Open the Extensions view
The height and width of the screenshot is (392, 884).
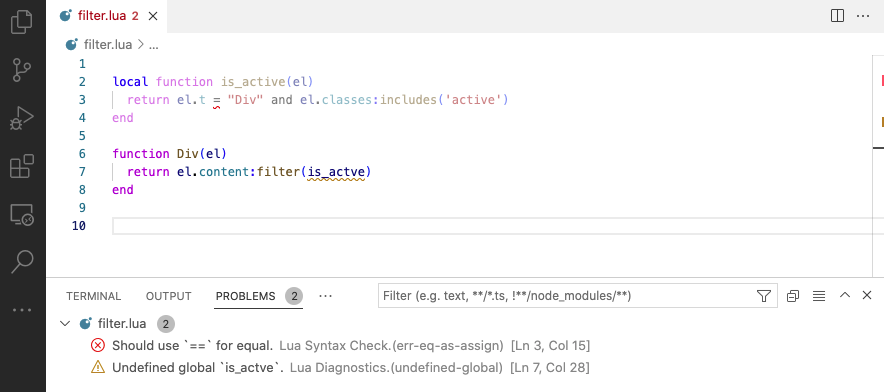pyautogui.click(x=22, y=166)
